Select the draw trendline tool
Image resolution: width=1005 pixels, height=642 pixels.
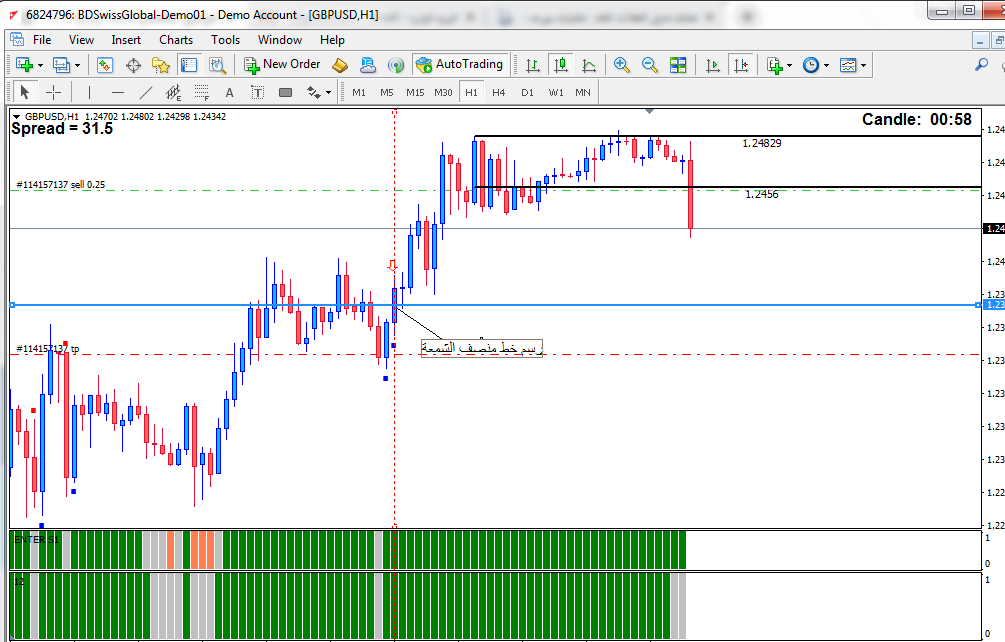click(x=146, y=92)
